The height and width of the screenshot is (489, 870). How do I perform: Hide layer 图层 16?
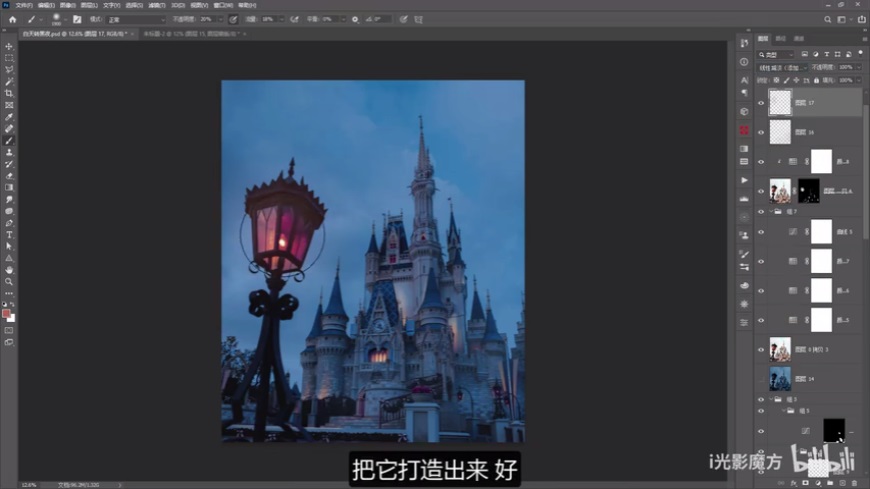pyautogui.click(x=761, y=132)
